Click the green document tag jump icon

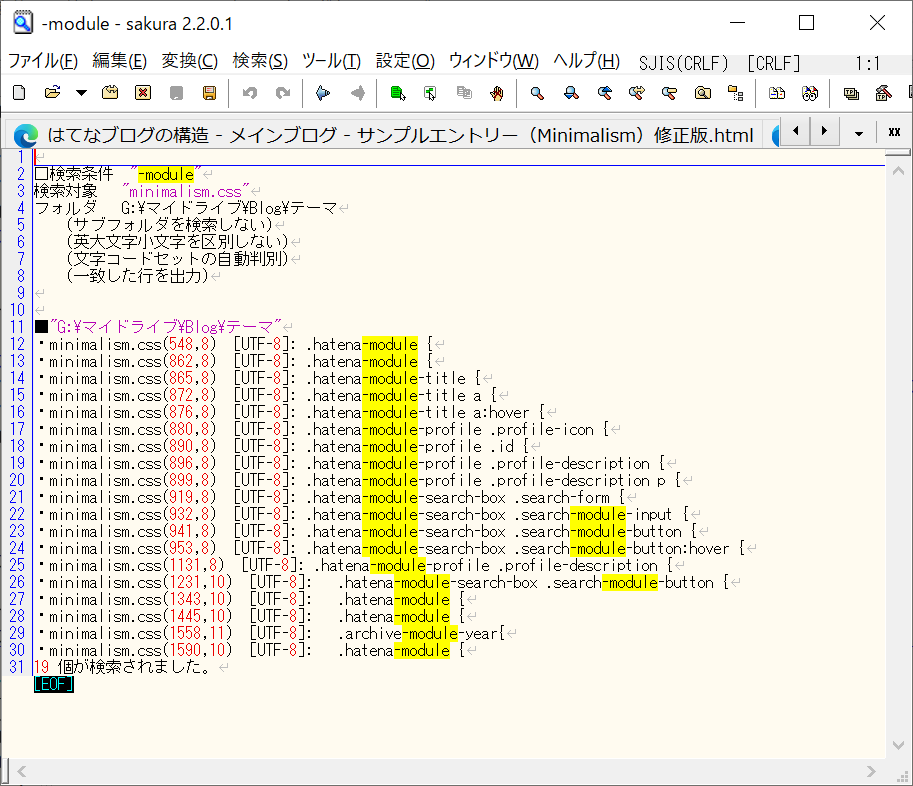pyautogui.click(x=398, y=93)
